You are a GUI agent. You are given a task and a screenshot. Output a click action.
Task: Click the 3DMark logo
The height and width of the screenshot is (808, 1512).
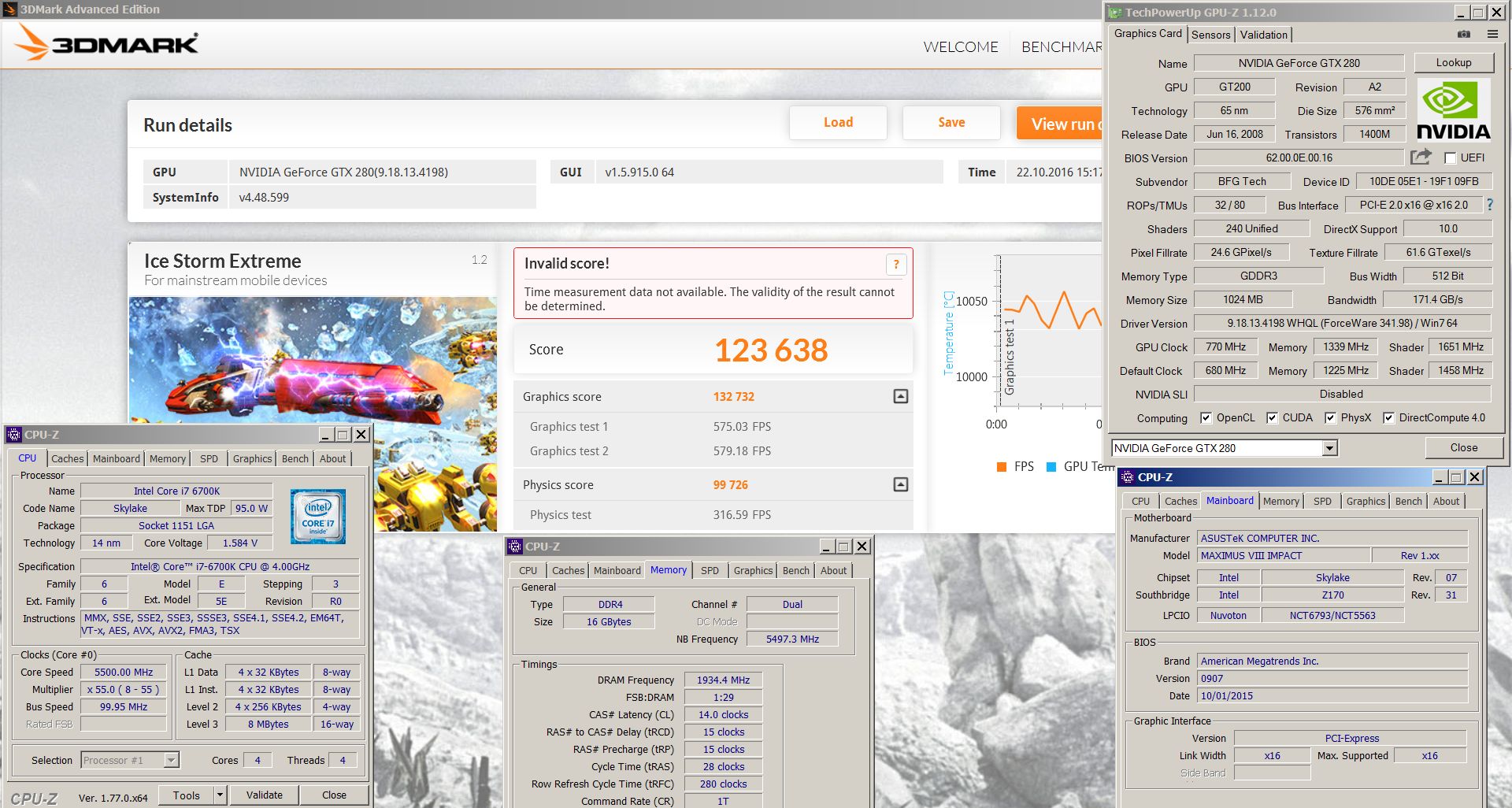coord(108,43)
